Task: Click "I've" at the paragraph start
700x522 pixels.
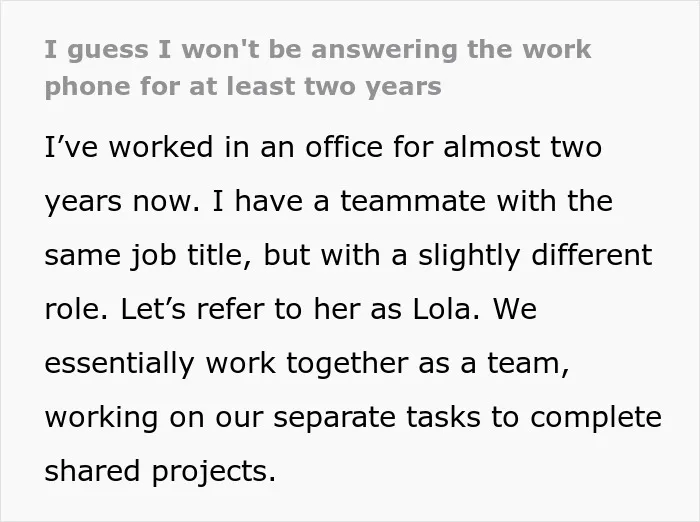Action: [71, 146]
